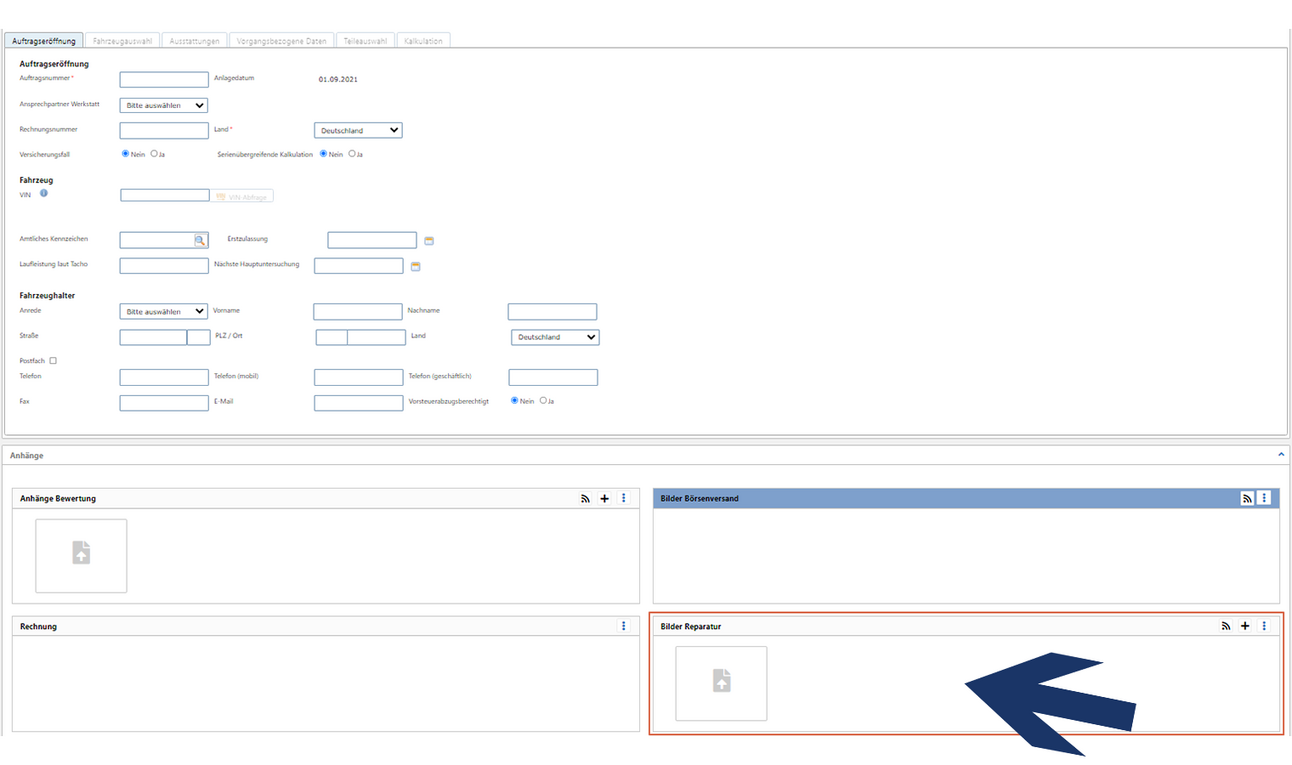Open the Erstzulassung calendar picker
This screenshot has width=1292, height=765.
429,241
